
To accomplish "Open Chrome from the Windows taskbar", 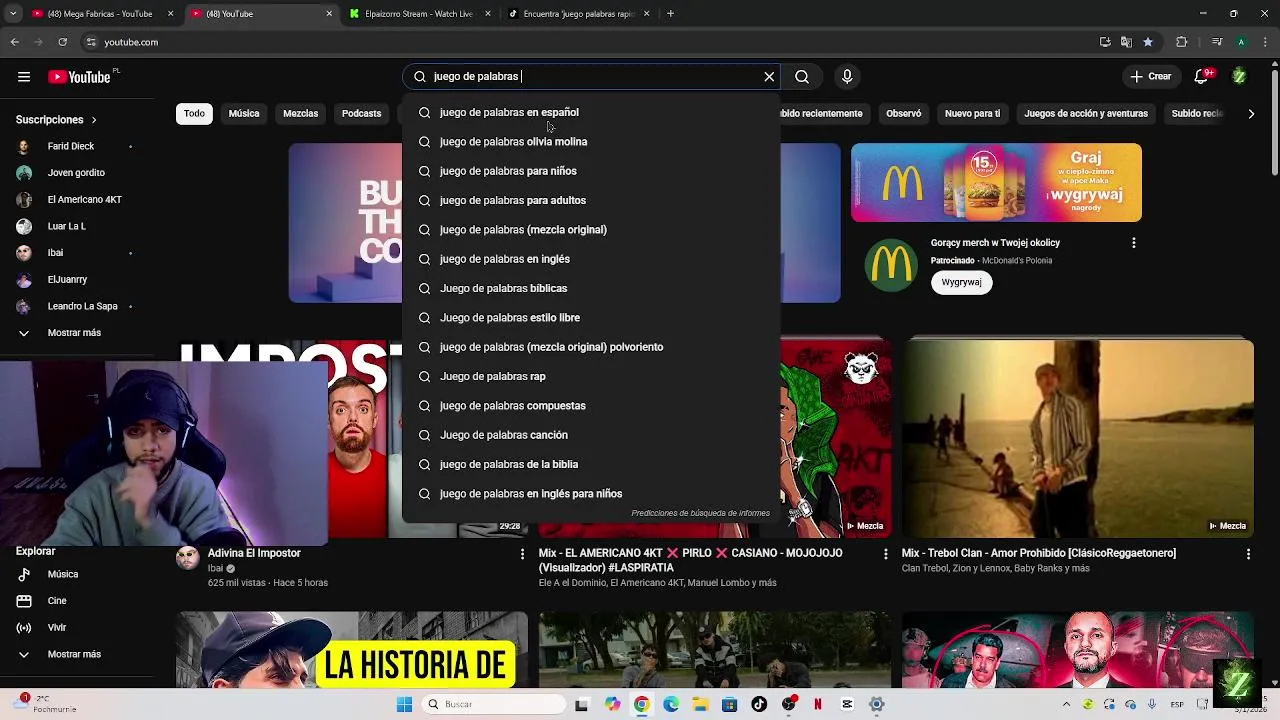I will [641, 704].
